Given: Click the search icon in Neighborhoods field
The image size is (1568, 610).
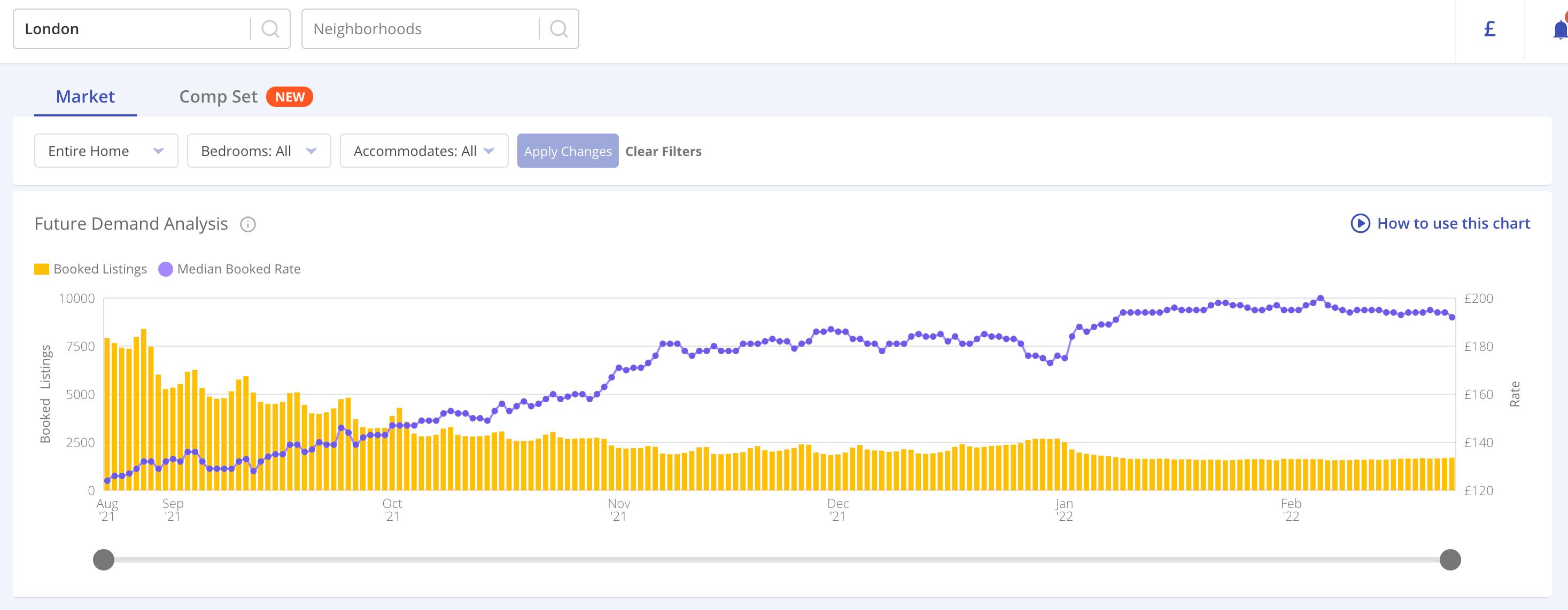Looking at the screenshot, I should point(559,28).
